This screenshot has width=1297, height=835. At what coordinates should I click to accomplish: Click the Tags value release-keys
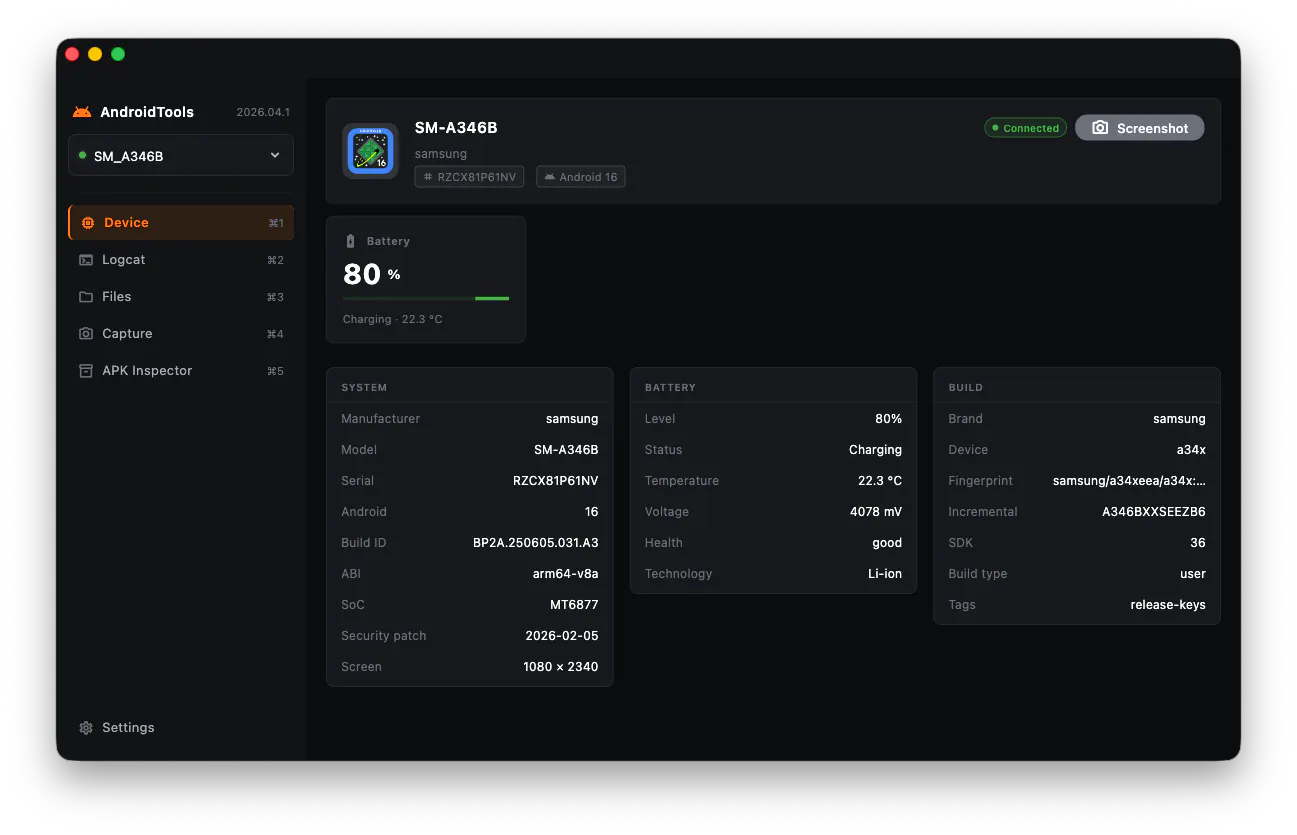point(1168,605)
